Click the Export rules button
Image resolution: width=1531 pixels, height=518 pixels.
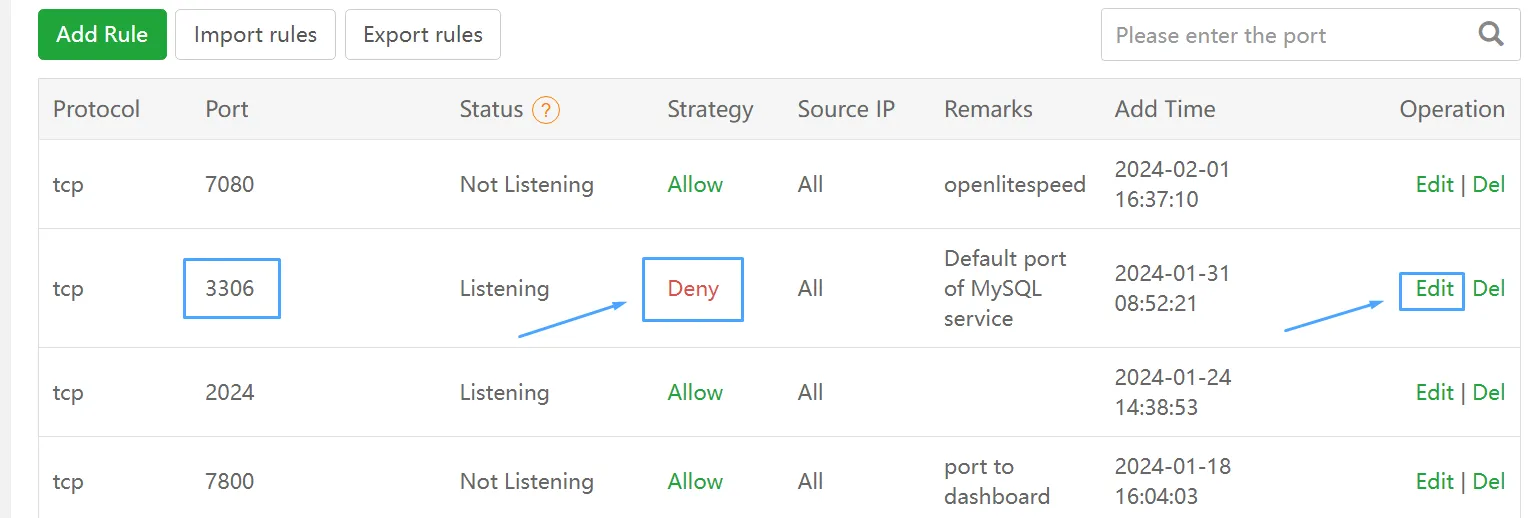pyautogui.click(x=422, y=35)
